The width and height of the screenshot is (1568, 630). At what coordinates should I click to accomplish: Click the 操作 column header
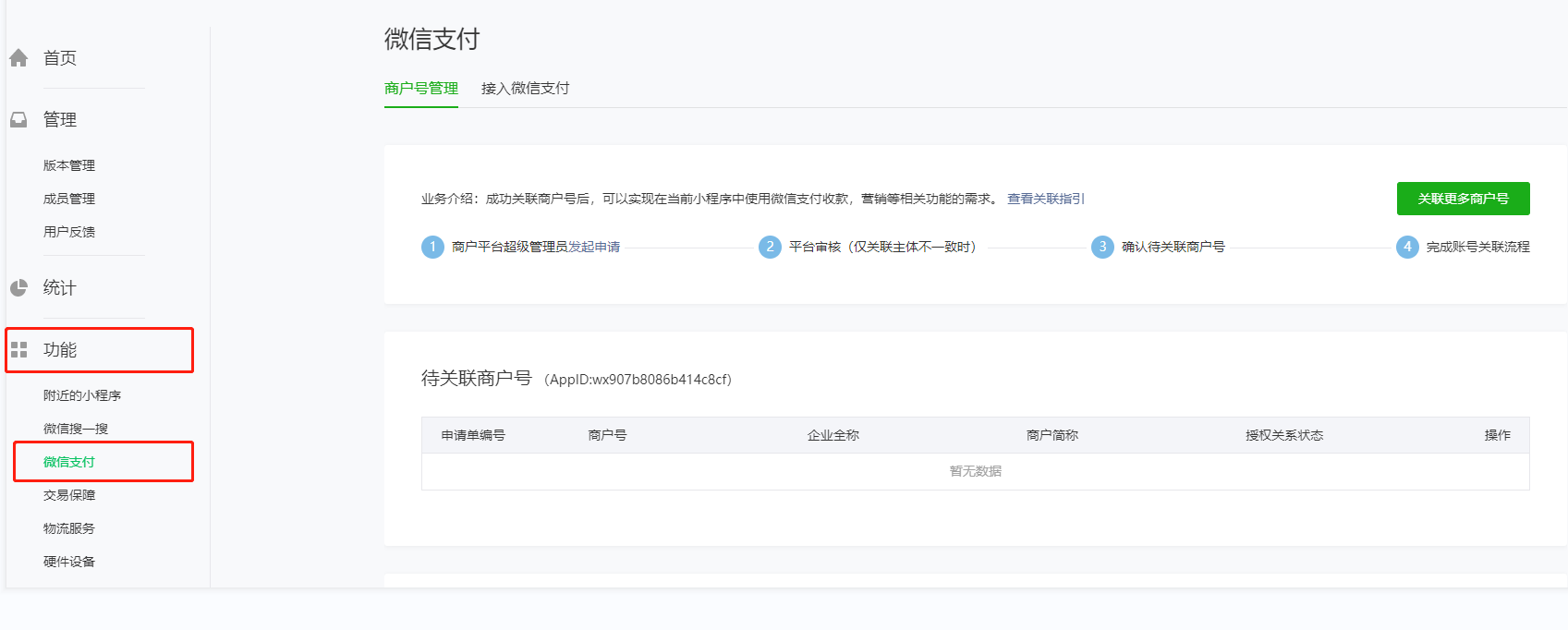(x=1498, y=435)
